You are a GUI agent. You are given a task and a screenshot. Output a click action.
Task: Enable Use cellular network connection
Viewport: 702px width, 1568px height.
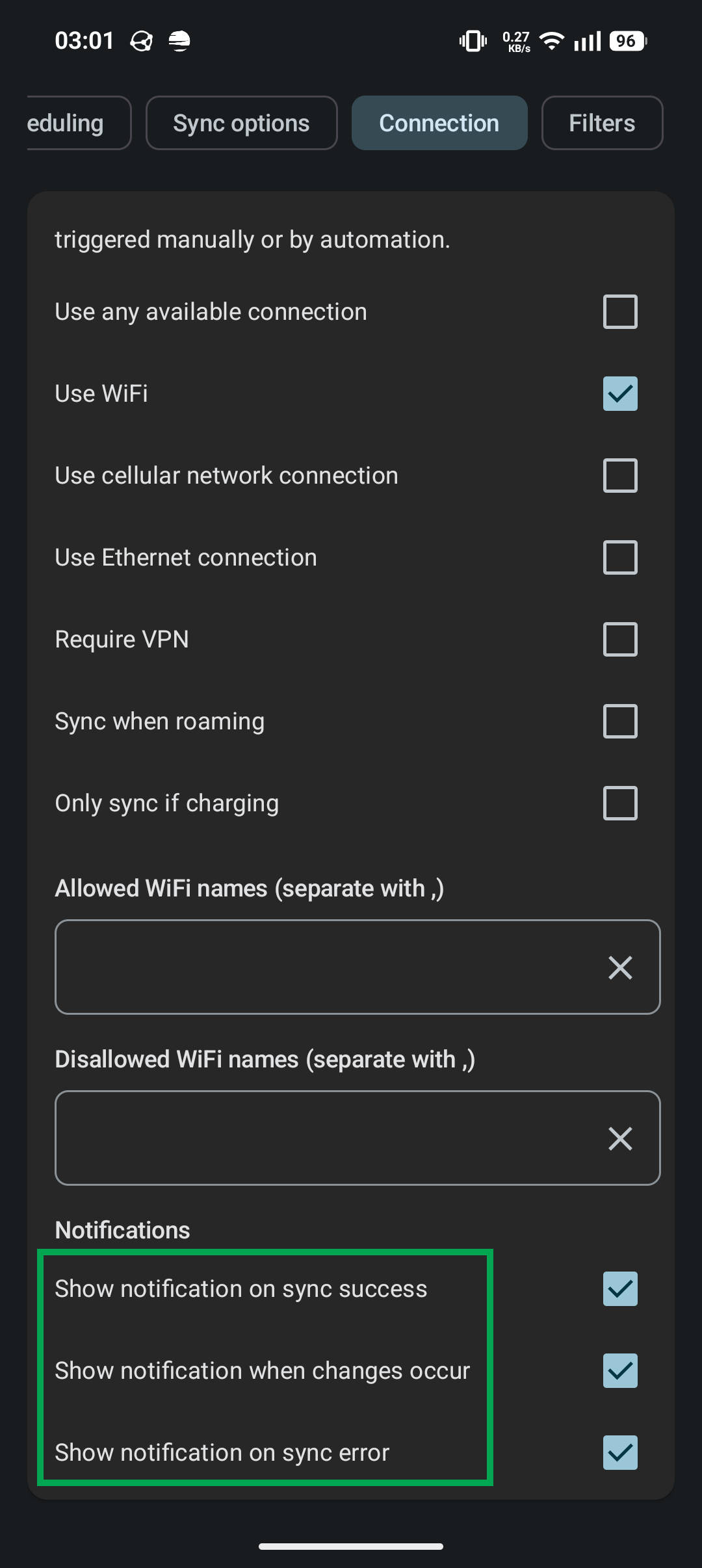620,476
